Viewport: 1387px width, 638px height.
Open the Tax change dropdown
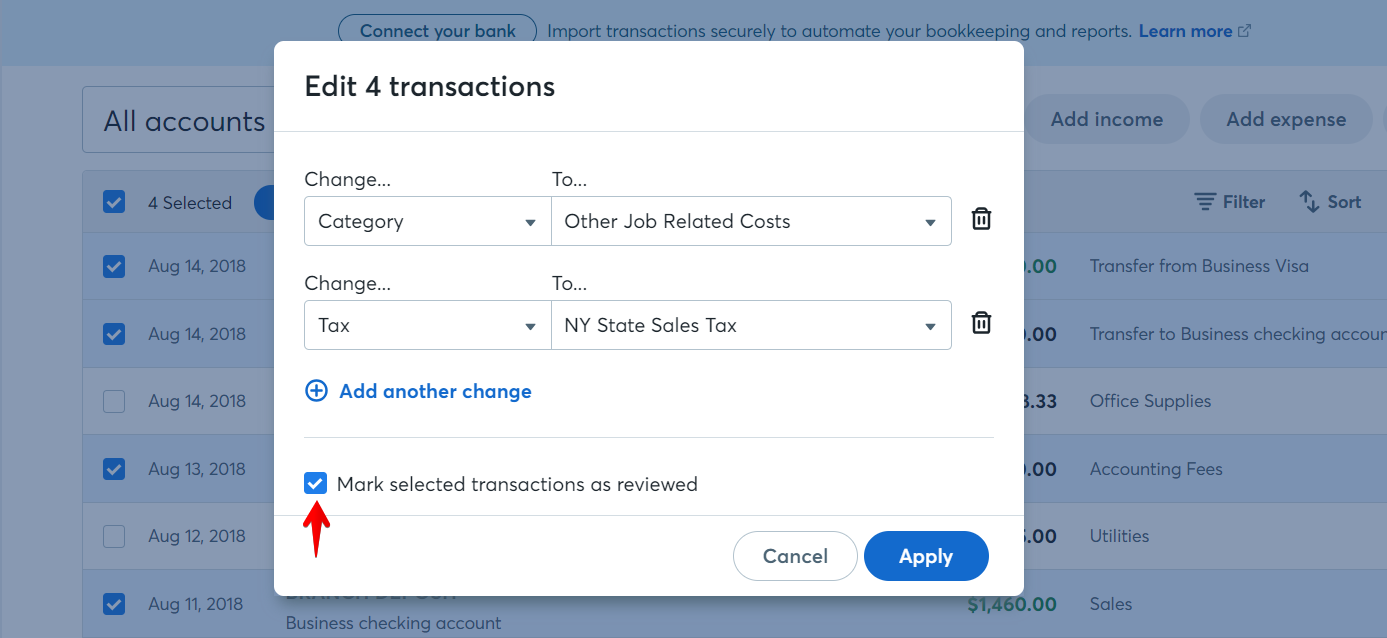pos(427,325)
